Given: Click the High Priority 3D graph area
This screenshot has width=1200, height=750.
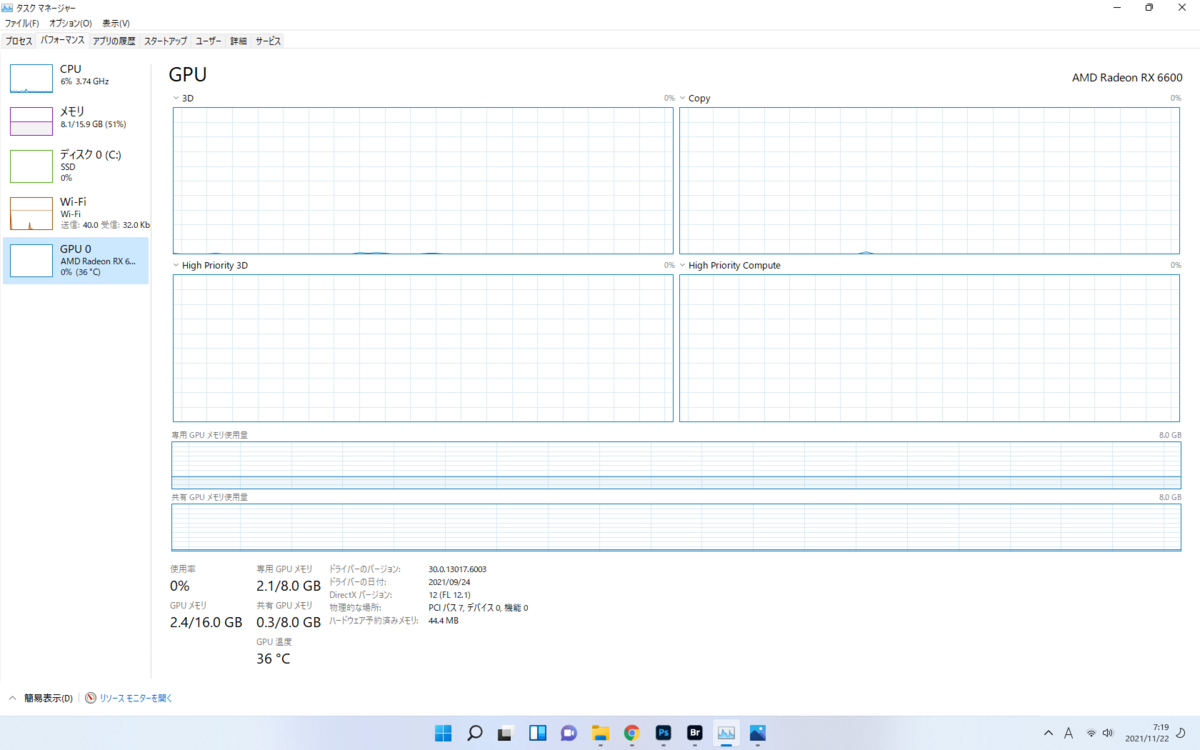Looking at the screenshot, I should coord(423,348).
